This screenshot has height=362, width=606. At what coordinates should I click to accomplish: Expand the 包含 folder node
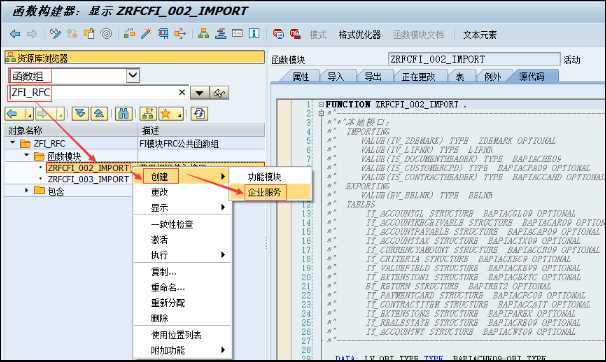[x=27, y=190]
